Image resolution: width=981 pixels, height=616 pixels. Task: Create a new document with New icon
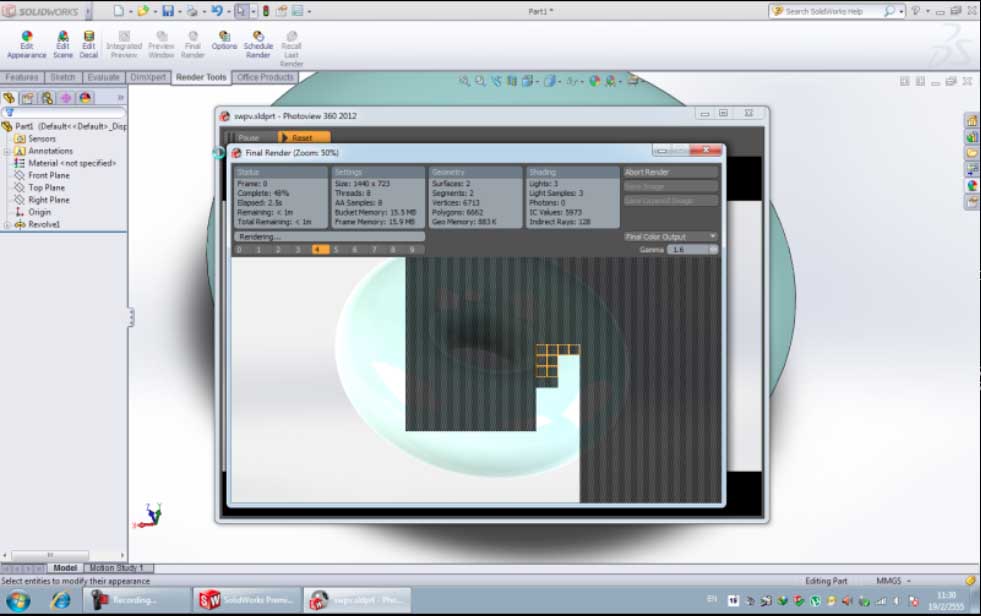(118, 11)
